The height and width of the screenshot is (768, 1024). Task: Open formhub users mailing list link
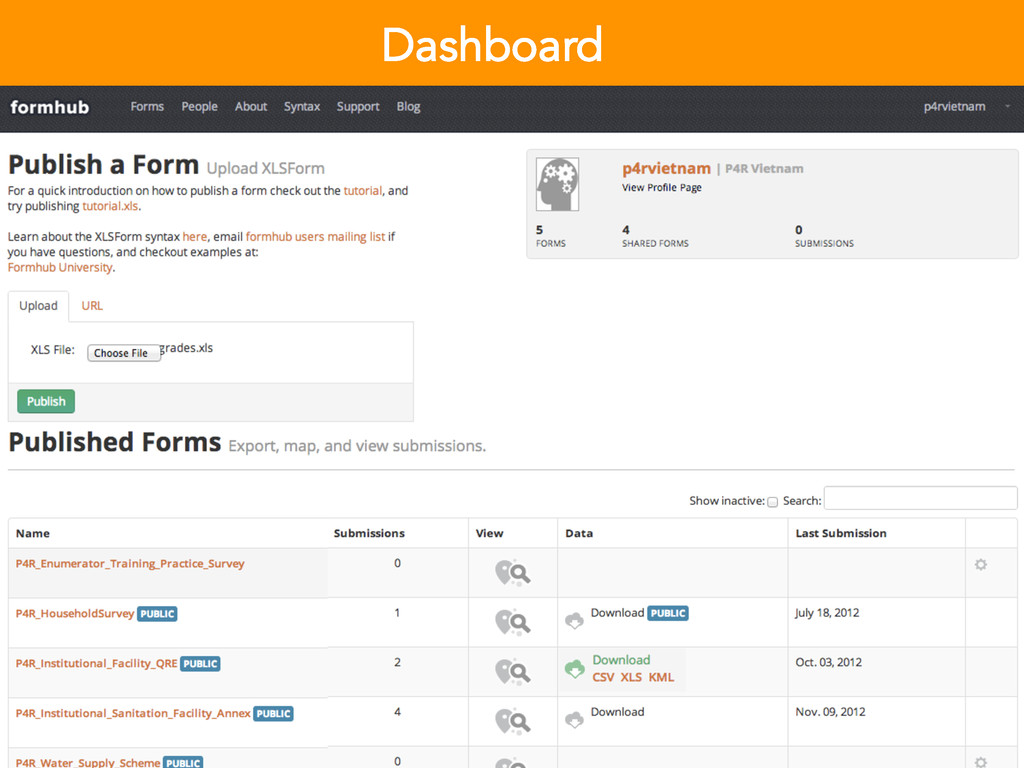point(315,236)
